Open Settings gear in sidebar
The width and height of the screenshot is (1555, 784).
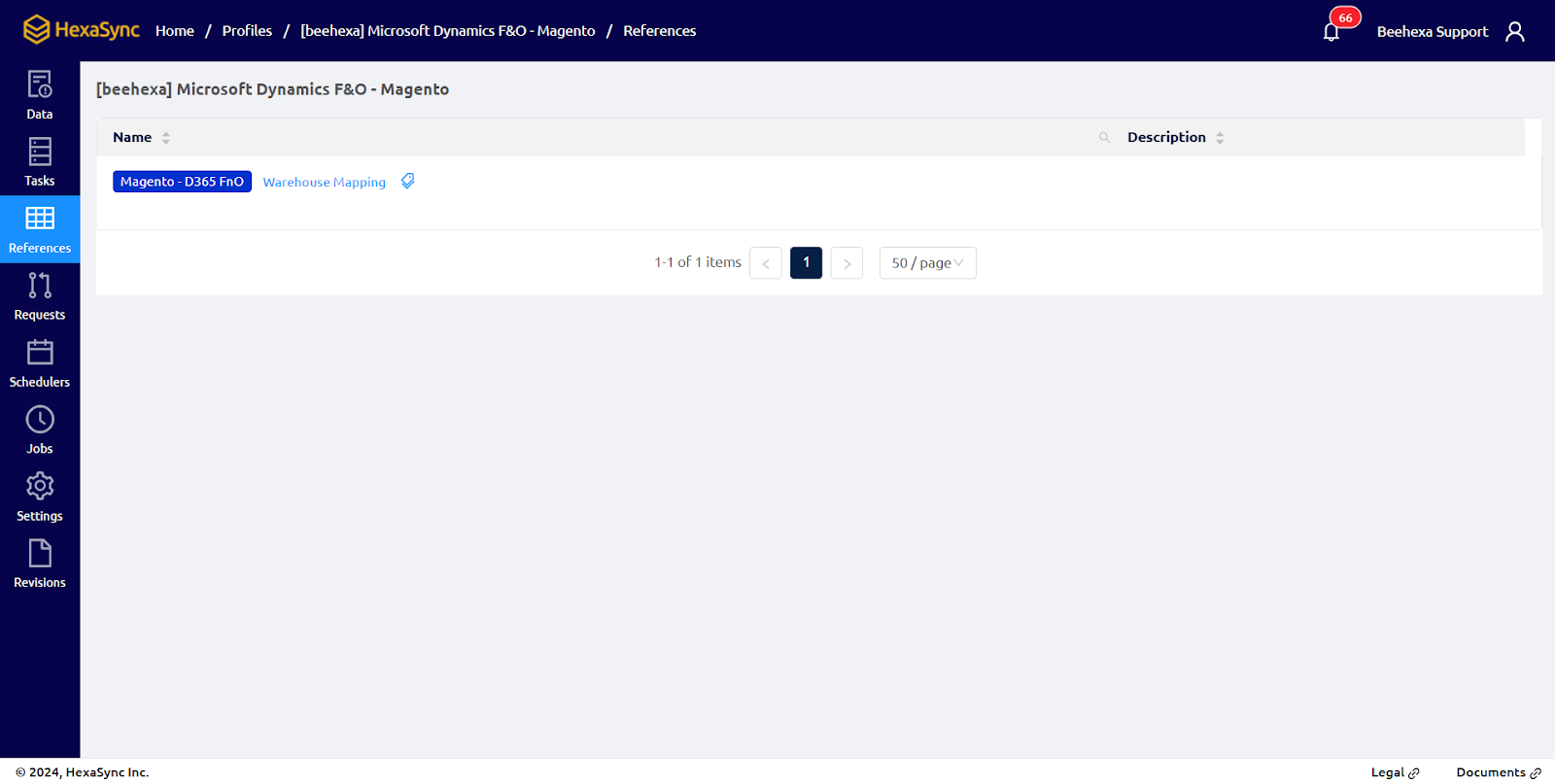(x=40, y=486)
